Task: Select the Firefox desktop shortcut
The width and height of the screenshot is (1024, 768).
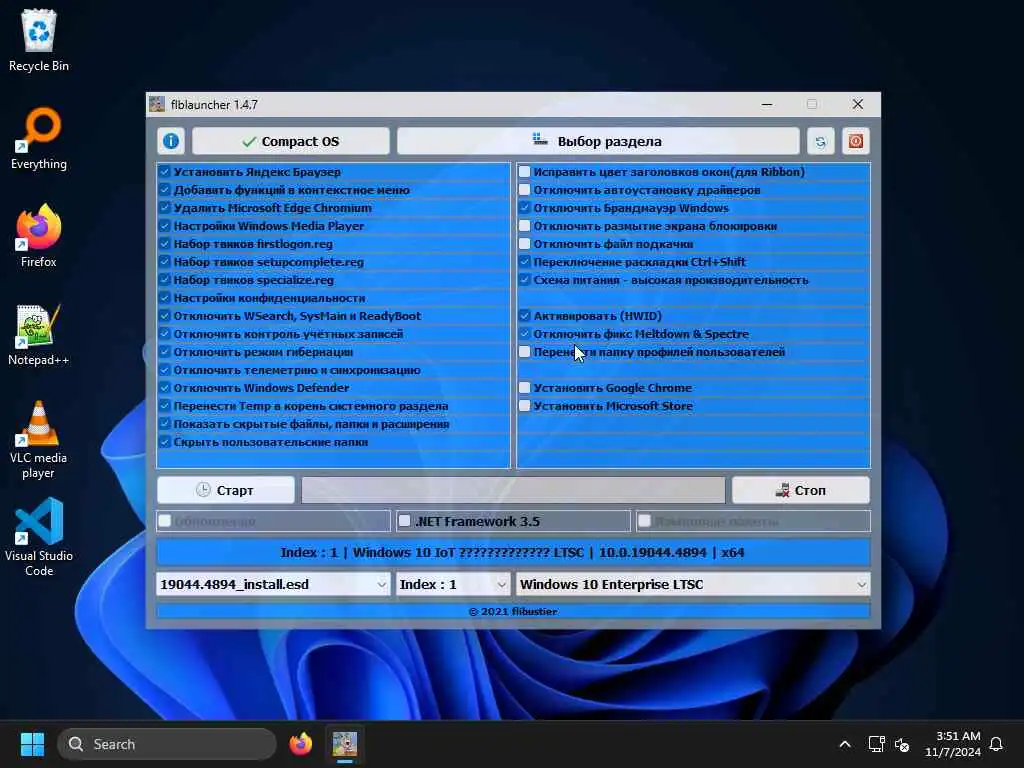Action: click(x=39, y=236)
